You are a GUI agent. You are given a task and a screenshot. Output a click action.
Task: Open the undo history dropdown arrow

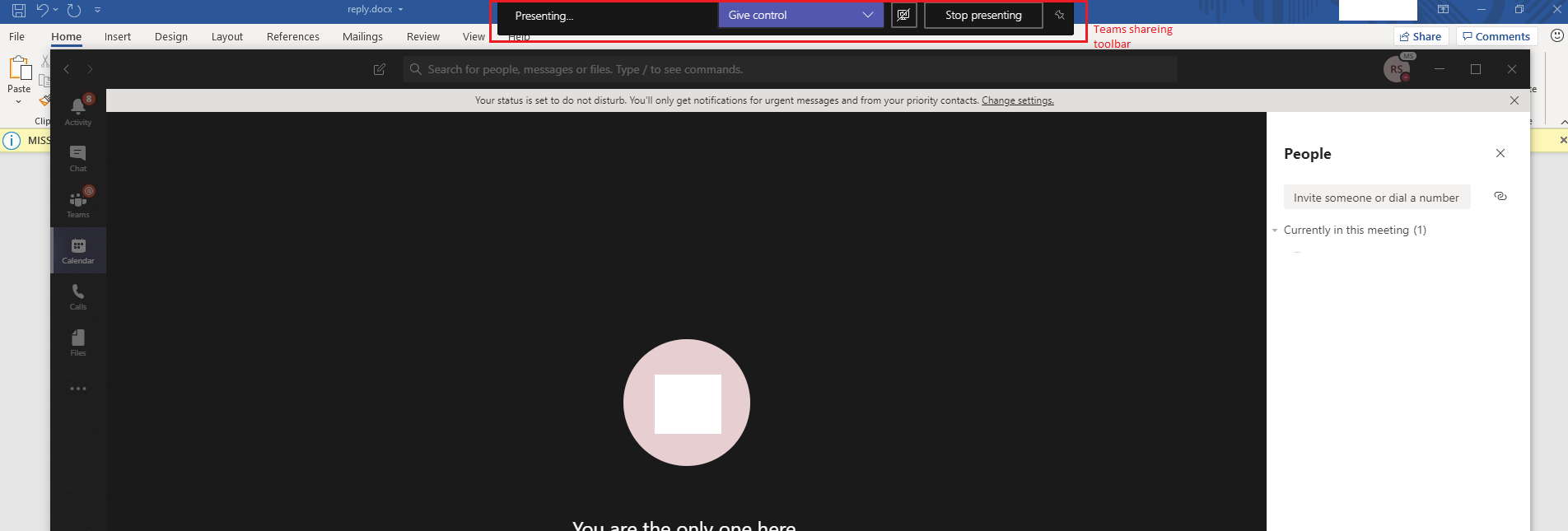point(55,10)
